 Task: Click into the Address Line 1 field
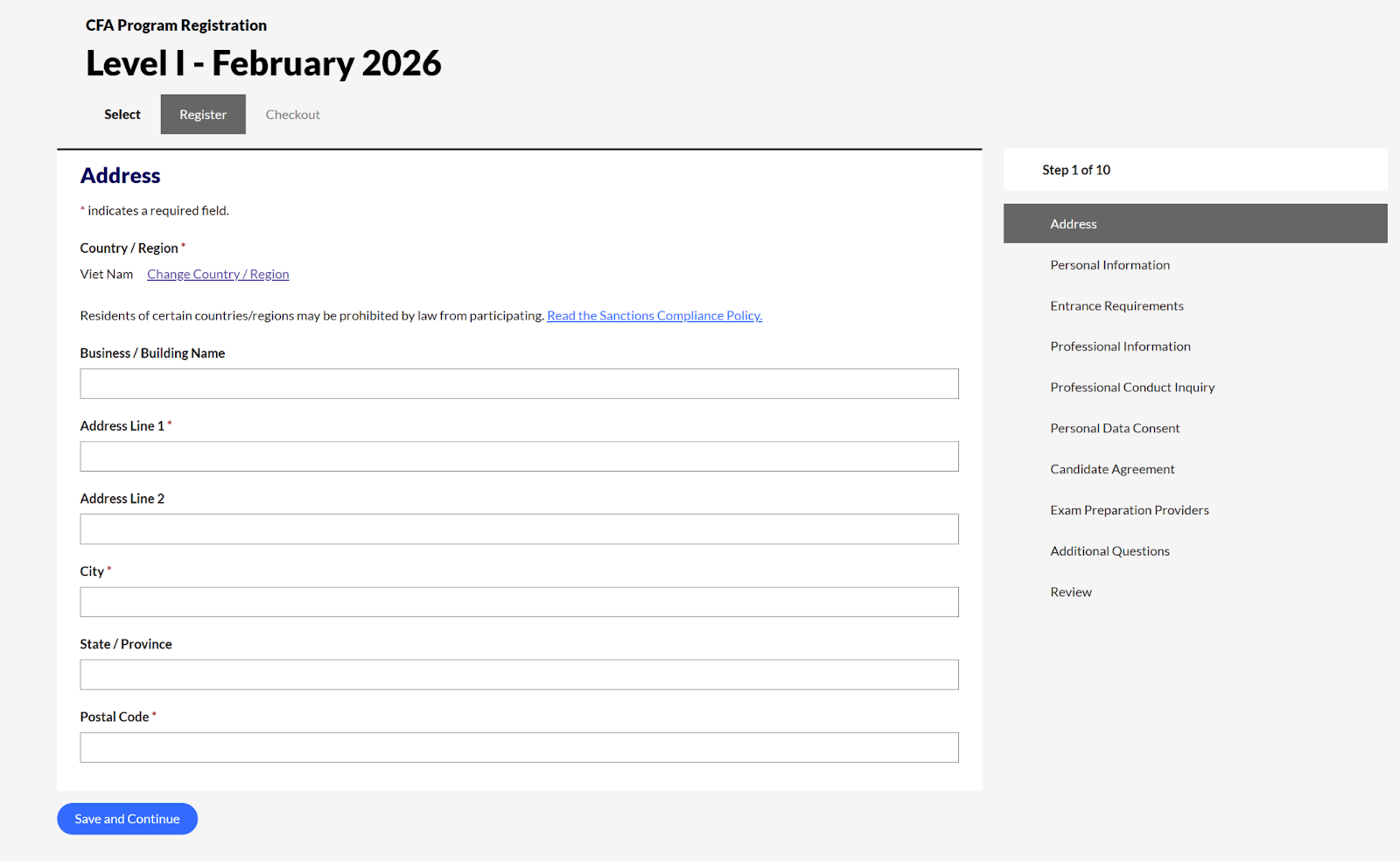[519, 456]
